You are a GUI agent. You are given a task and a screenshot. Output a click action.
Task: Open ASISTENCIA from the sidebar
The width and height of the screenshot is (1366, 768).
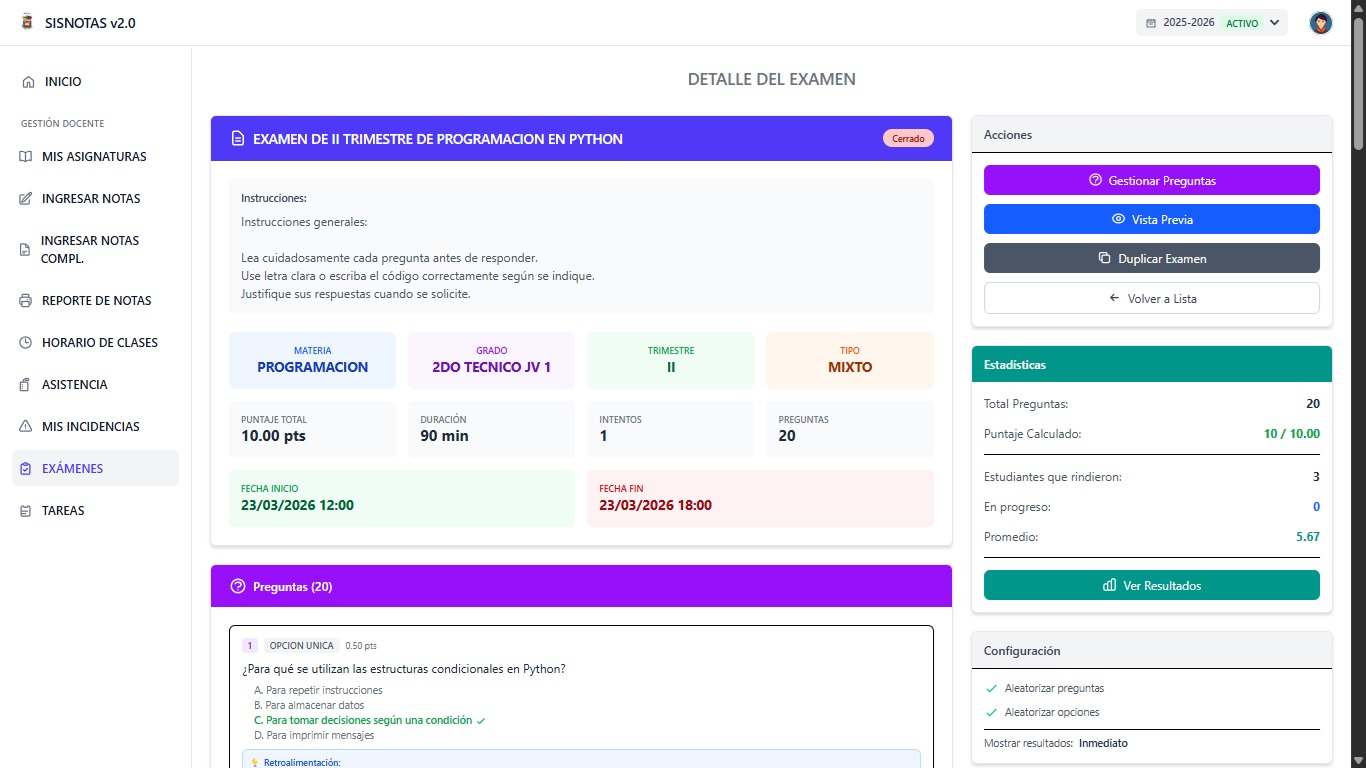pyautogui.click(x=95, y=385)
